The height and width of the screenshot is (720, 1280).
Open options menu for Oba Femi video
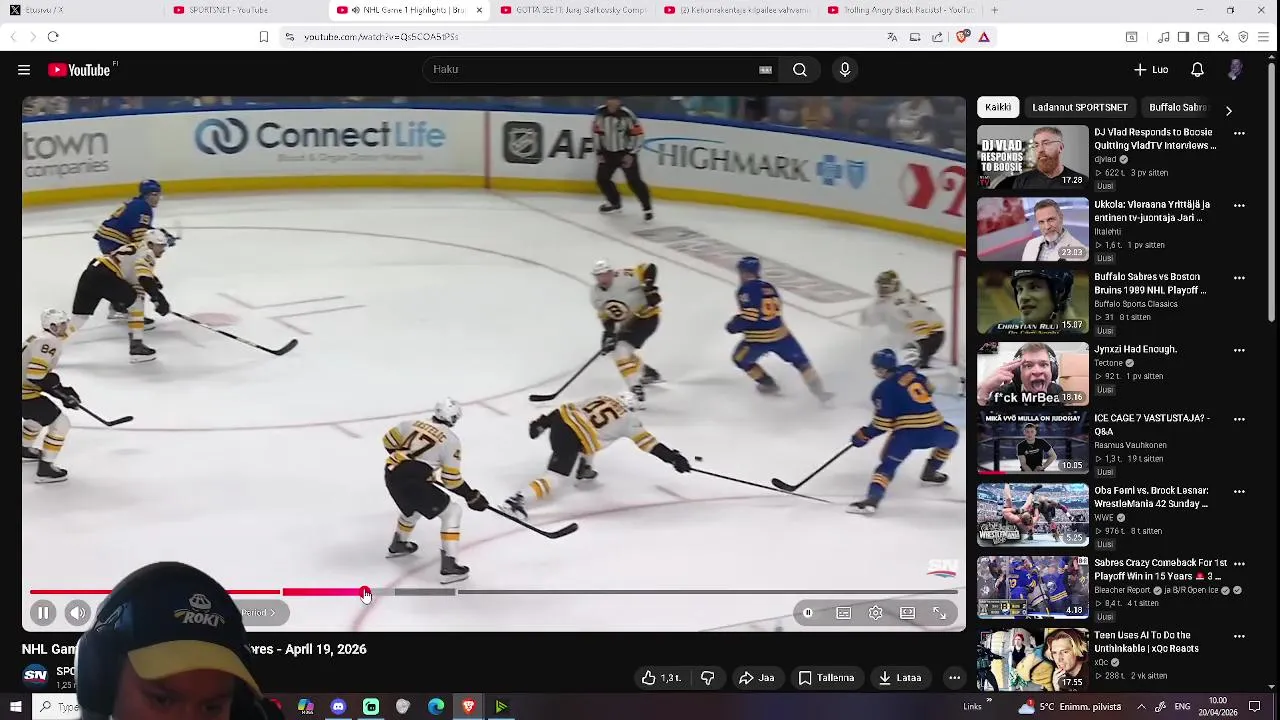tap(1239, 492)
